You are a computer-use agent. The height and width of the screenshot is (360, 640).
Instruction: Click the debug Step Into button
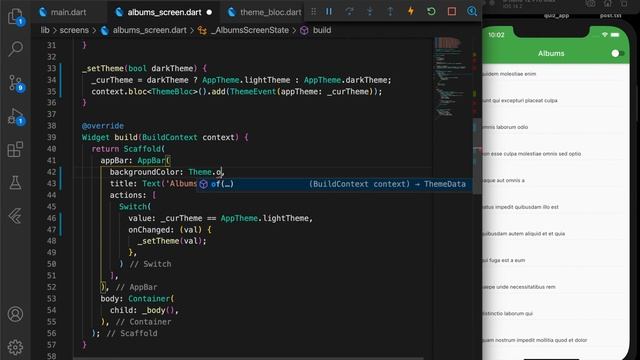[x=370, y=11]
